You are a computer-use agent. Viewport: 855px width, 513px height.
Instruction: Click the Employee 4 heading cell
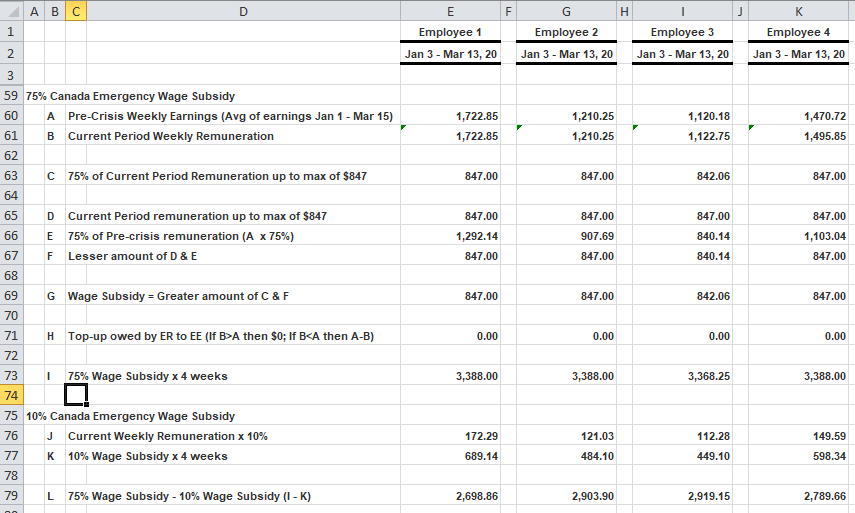tap(798, 32)
